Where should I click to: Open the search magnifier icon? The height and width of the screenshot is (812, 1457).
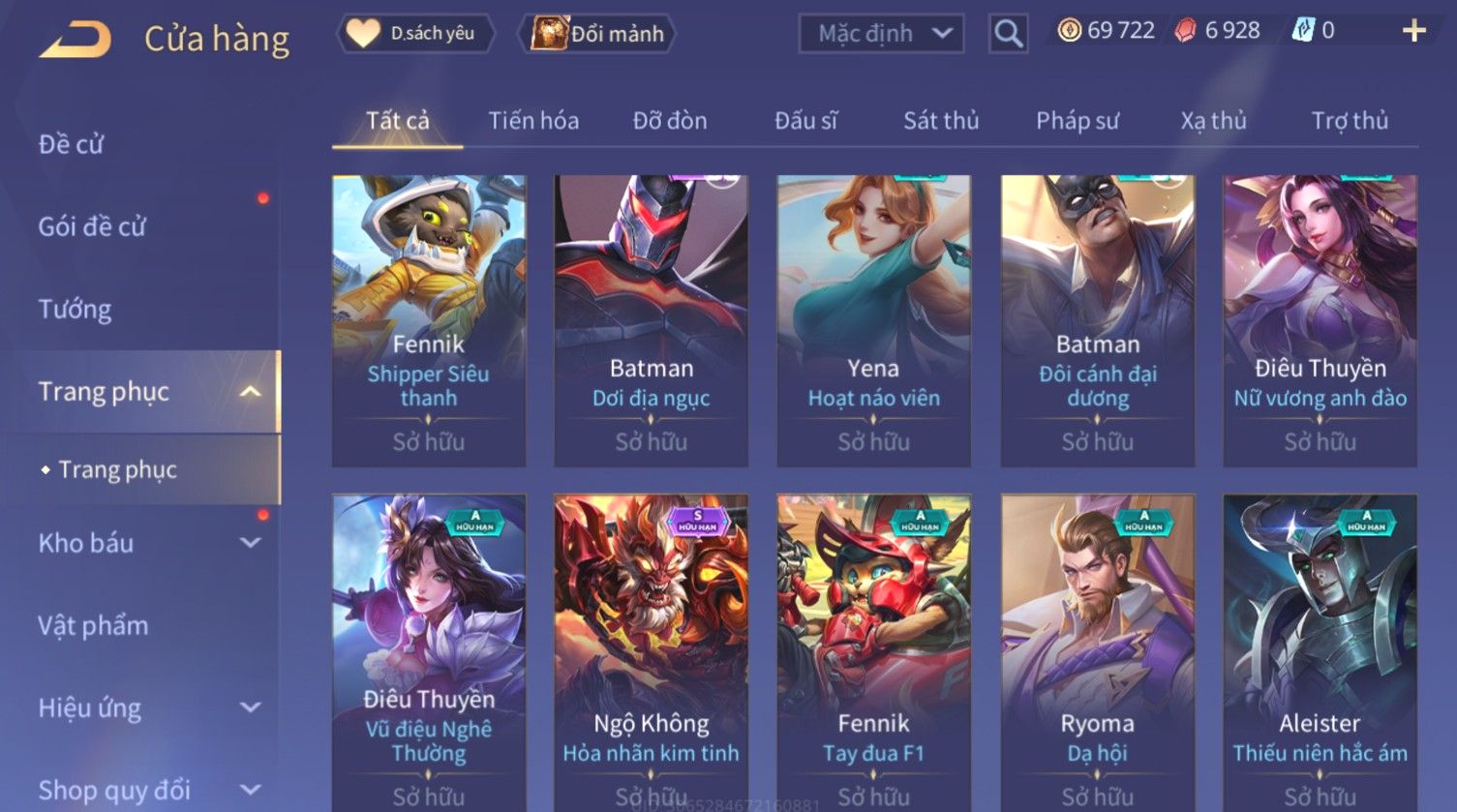coord(1008,34)
